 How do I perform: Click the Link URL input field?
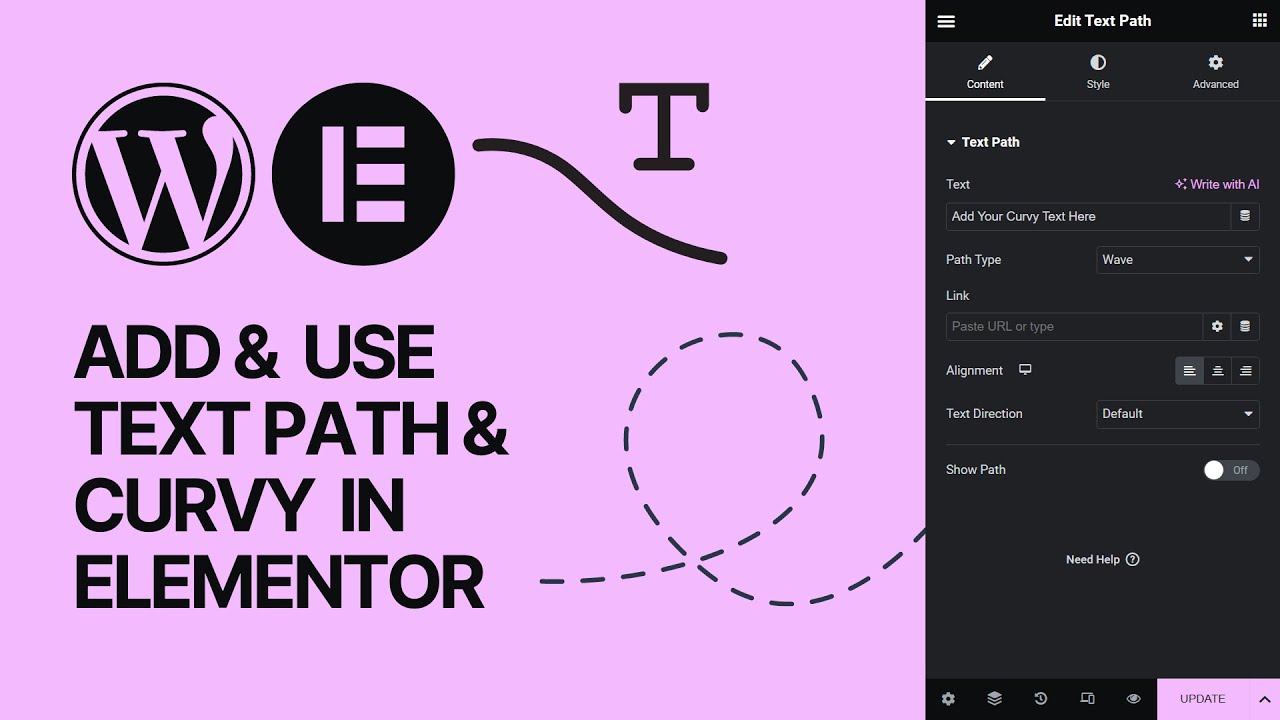coord(1074,326)
